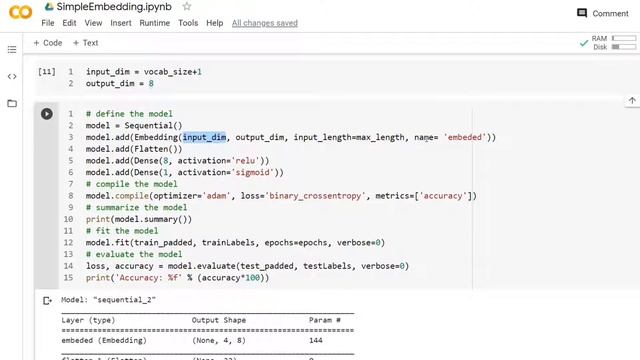
Task: Click the model.evaluate code line
Action: tap(247, 266)
